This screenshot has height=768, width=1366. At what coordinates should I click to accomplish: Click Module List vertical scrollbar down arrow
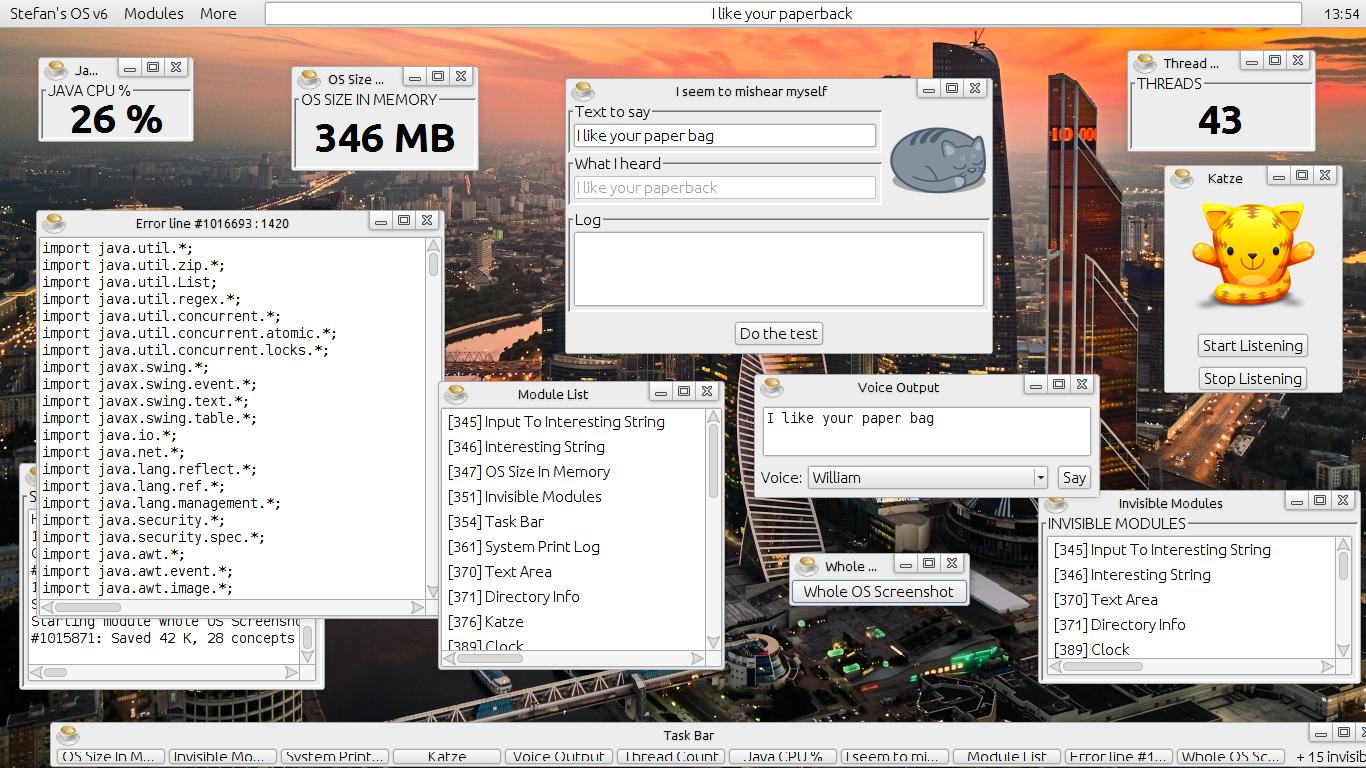713,643
